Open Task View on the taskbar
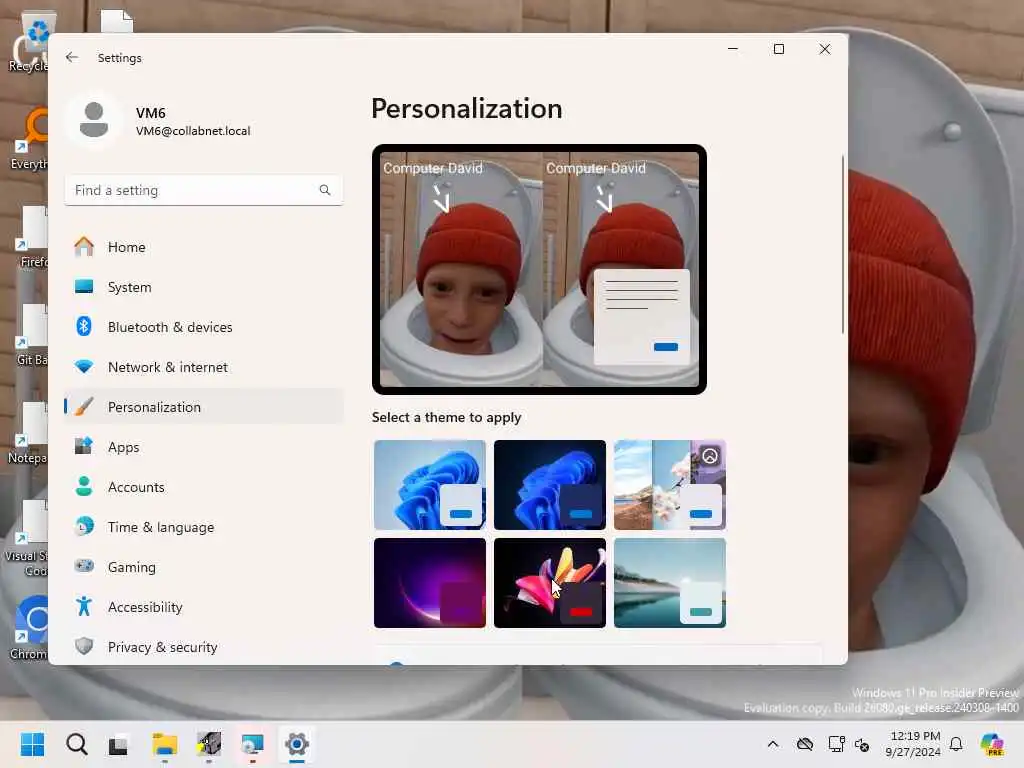Viewport: 1024px width, 768px height. tap(119, 744)
